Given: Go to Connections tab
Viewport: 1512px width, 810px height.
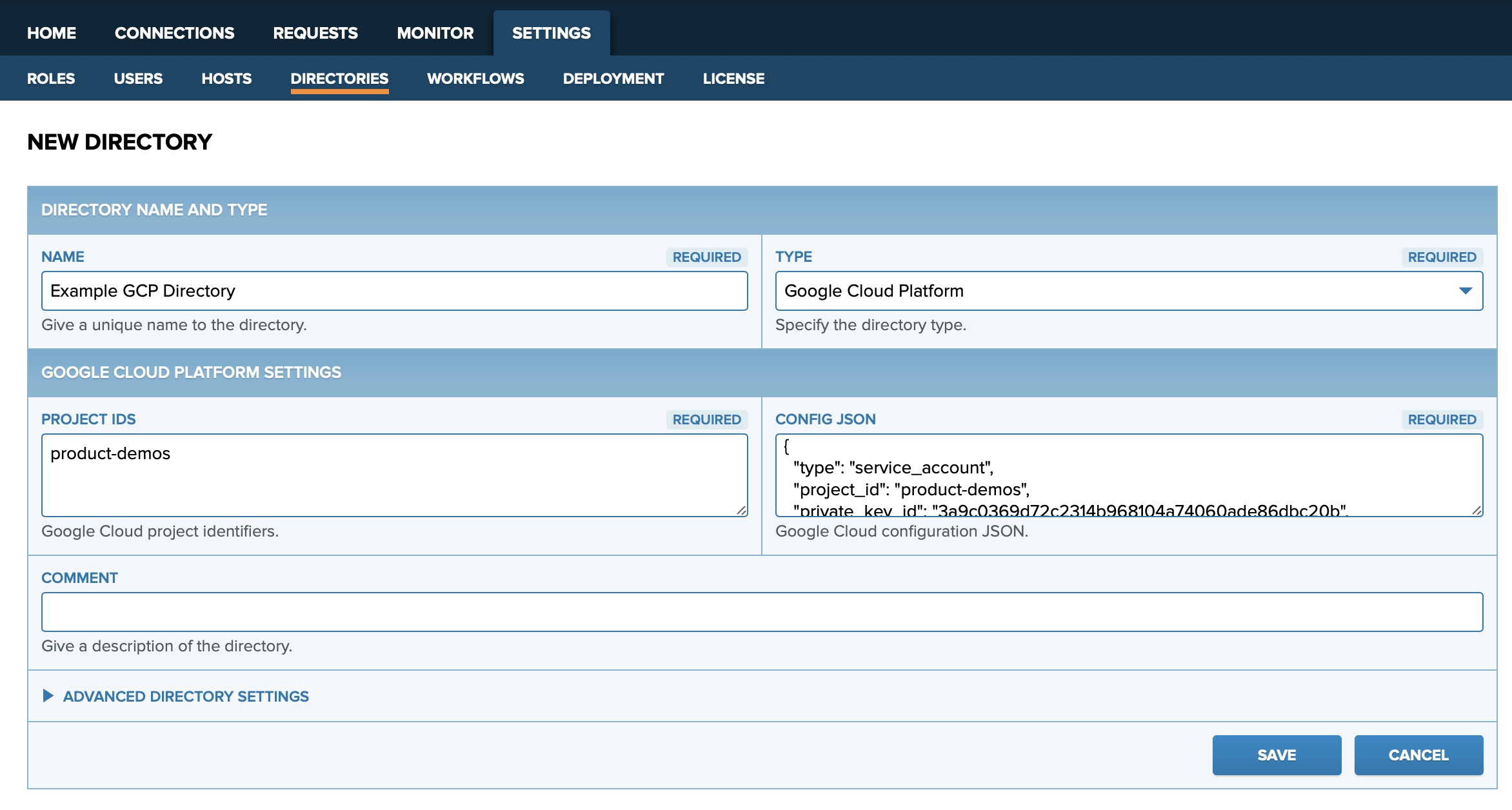Looking at the screenshot, I should 174,33.
